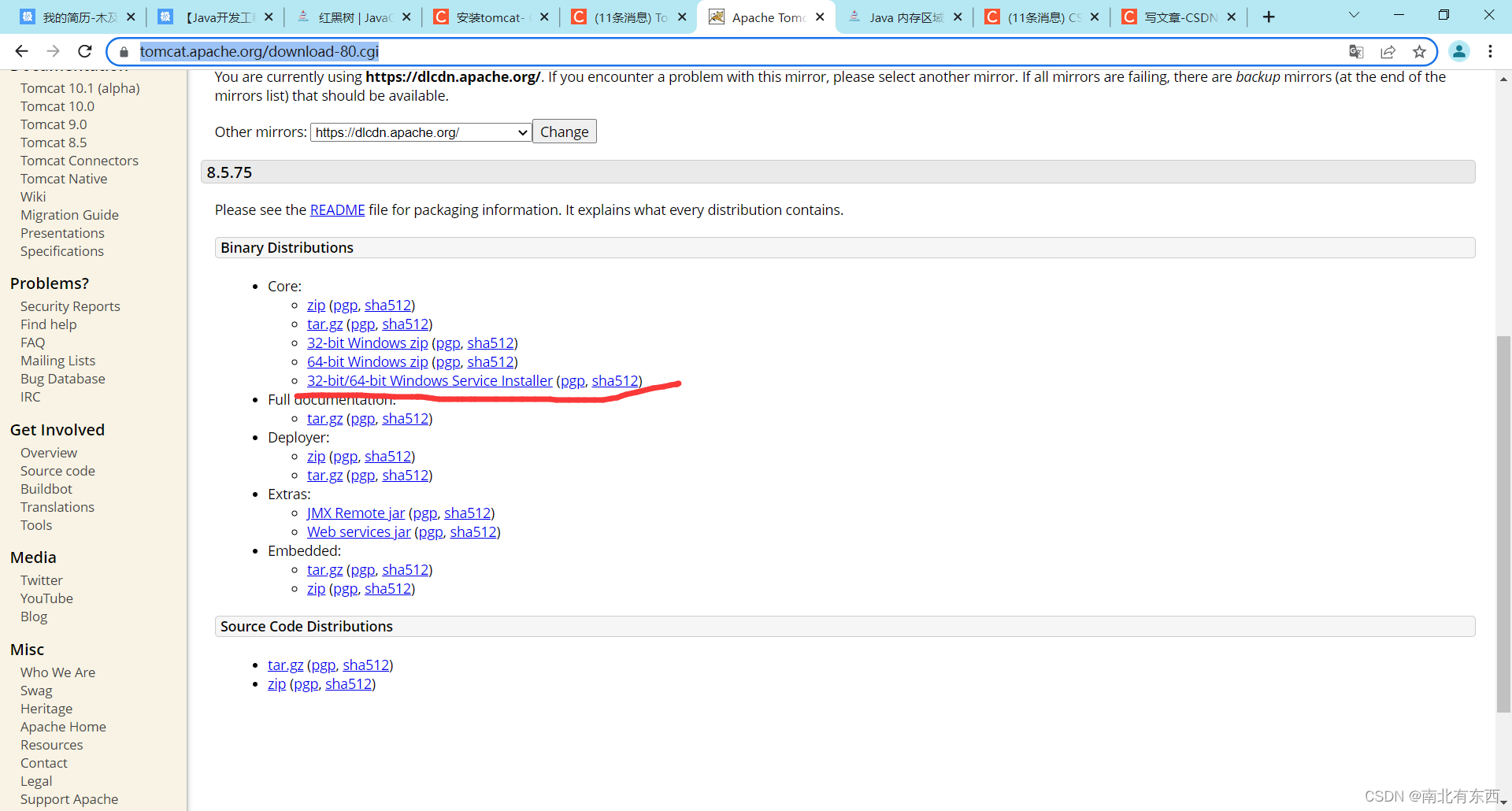Open the Mailing Lists link
Screen dimensions: 1512x811
point(57,361)
